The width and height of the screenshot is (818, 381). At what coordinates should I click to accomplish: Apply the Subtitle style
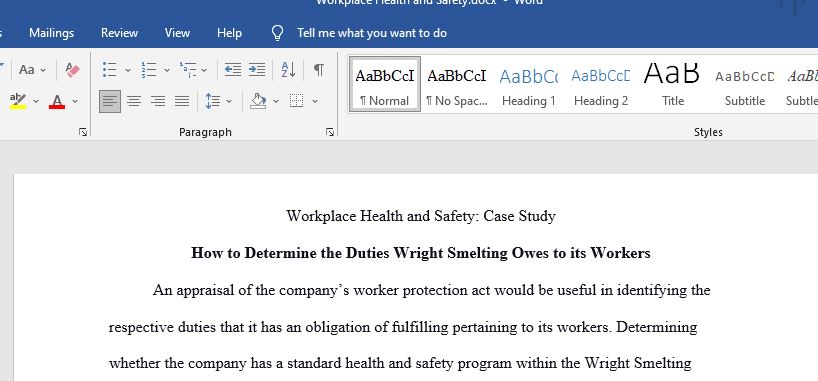(x=744, y=85)
